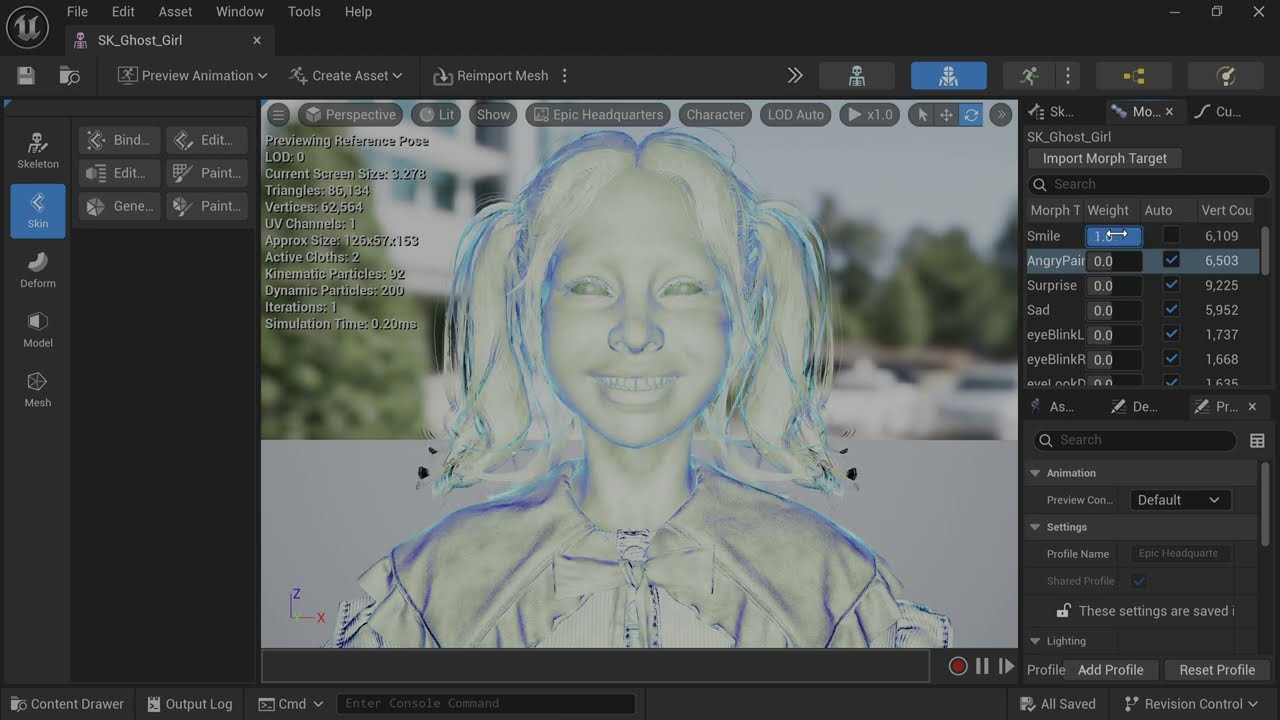Toggle Auto checkbox for AngryPain morph target

click(x=1171, y=260)
